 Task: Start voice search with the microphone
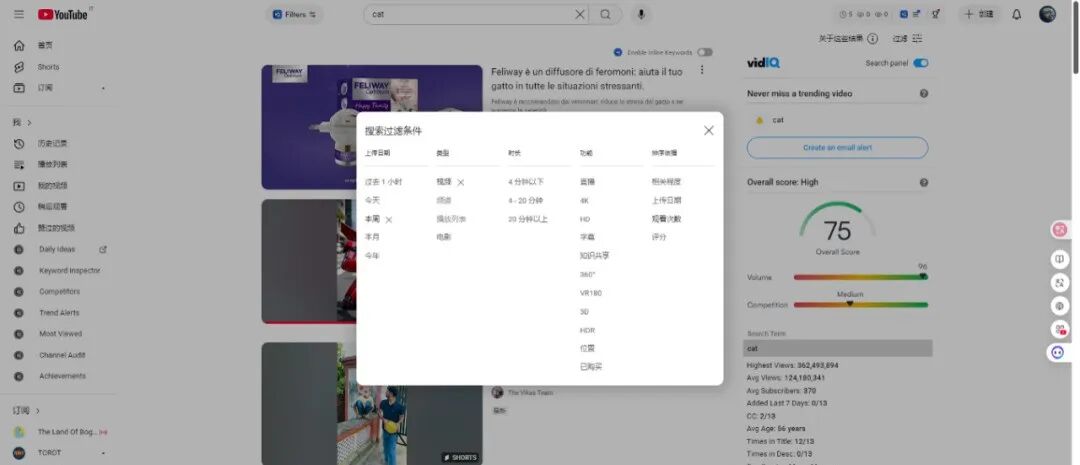point(641,14)
